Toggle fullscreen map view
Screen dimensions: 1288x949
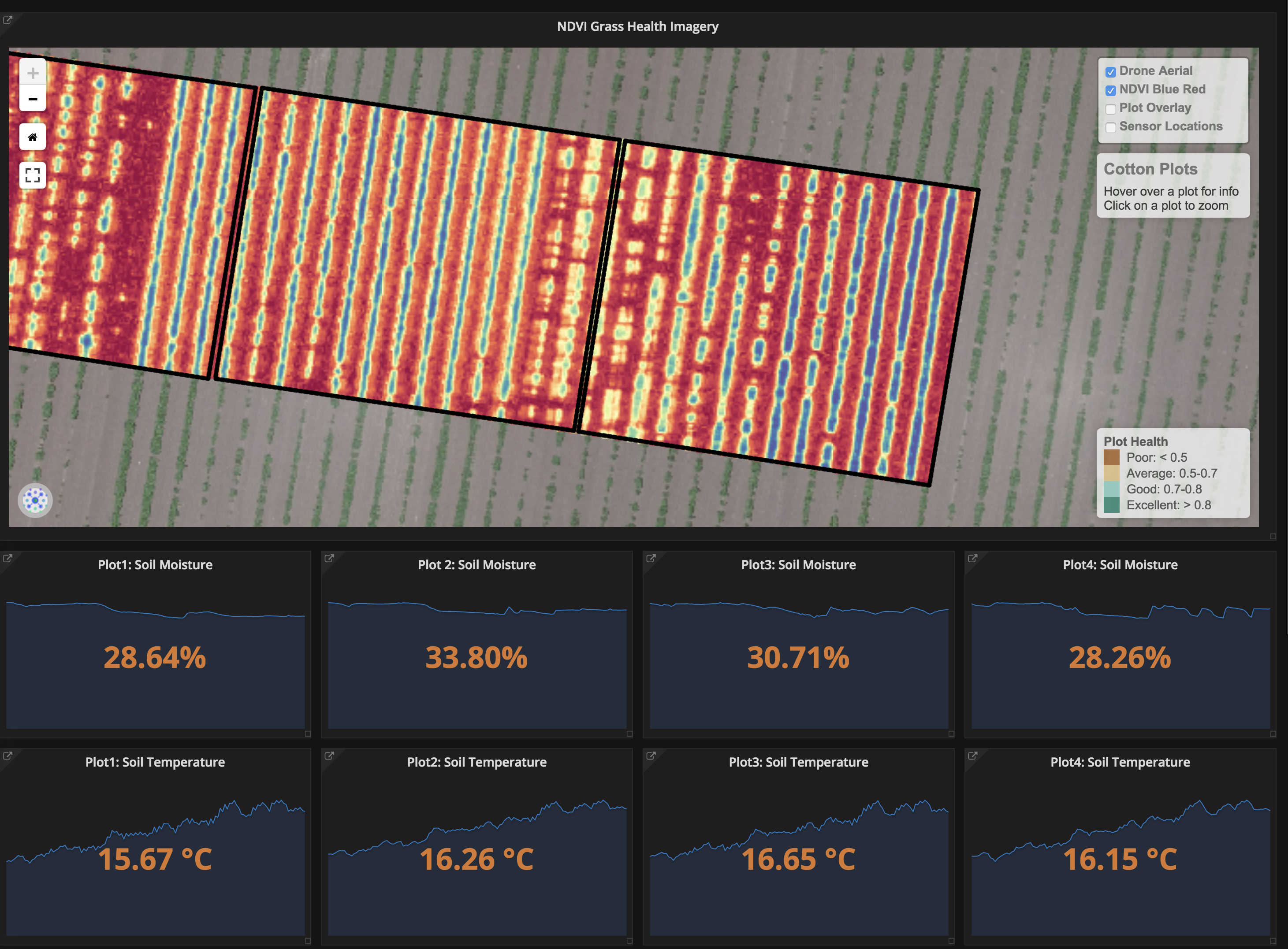[33, 174]
